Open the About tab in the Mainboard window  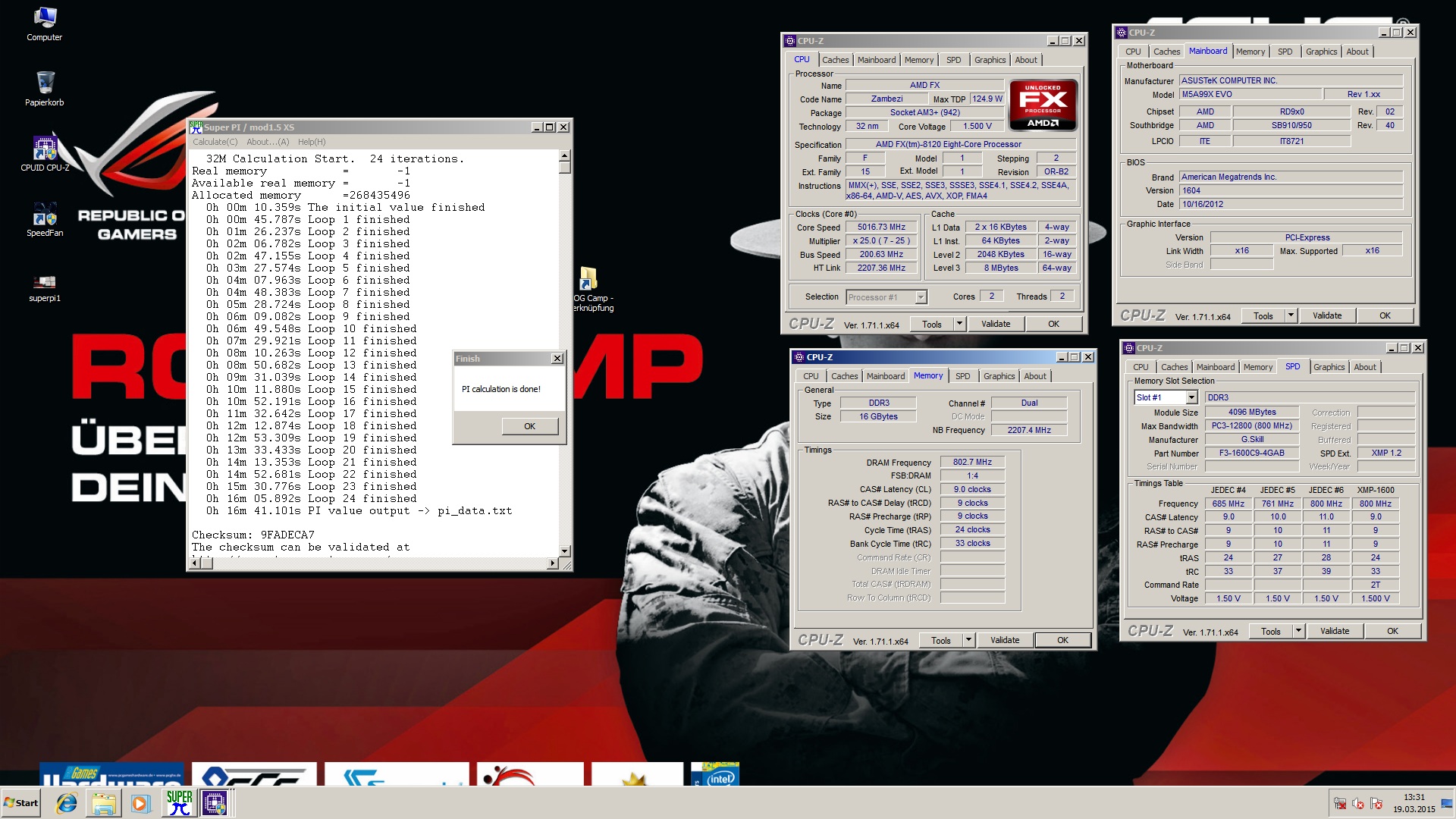coord(1357,52)
